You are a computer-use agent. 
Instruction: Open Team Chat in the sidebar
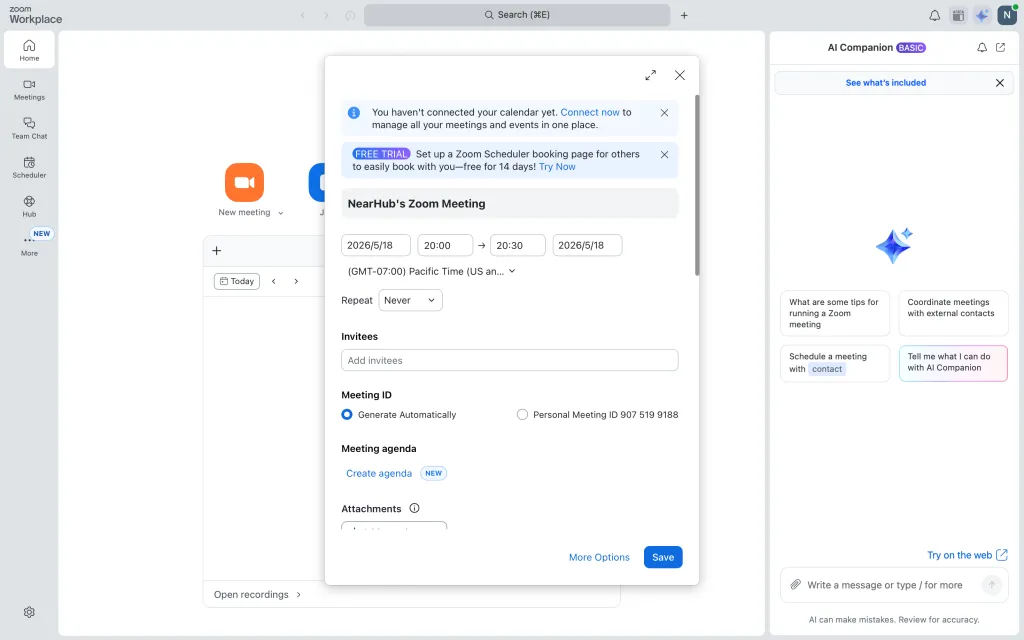click(x=29, y=129)
